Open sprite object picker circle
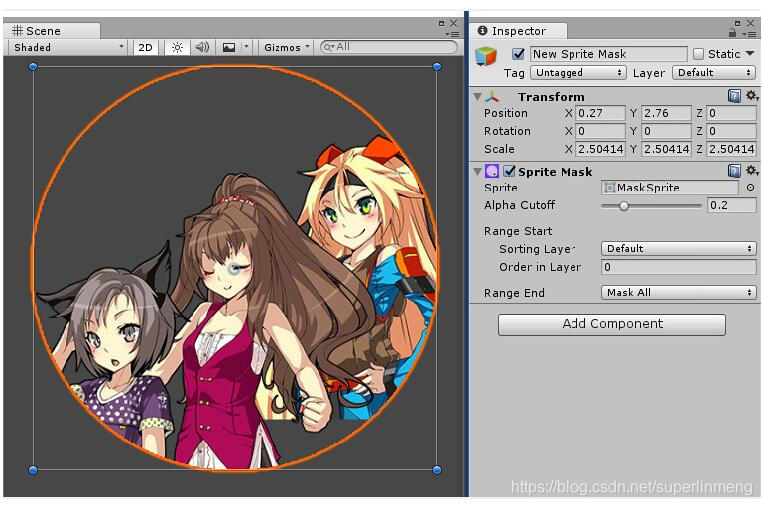 (x=750, y=188)
